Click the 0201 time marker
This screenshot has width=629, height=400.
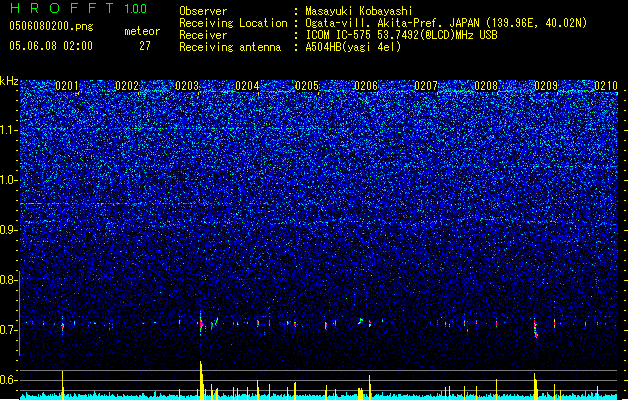pos(67,86)
